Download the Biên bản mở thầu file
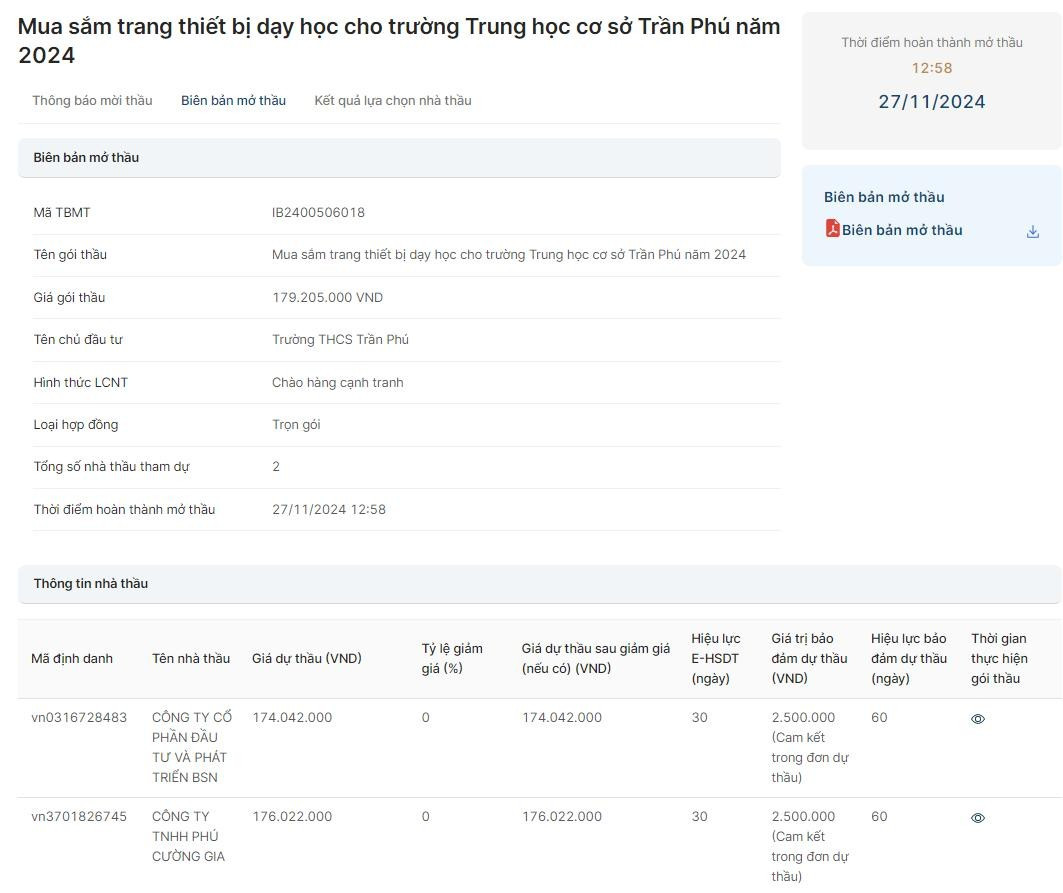 pos(1032,232)
